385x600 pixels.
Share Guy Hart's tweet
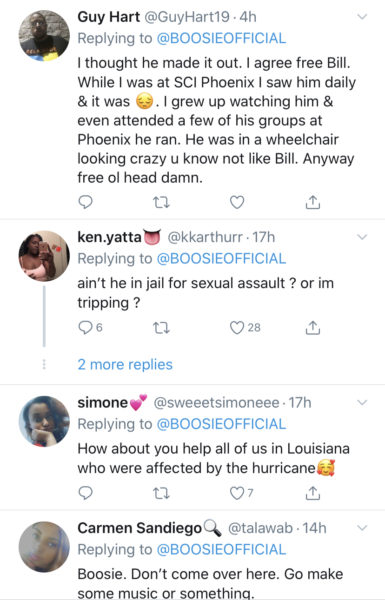(x=313, y=202)
